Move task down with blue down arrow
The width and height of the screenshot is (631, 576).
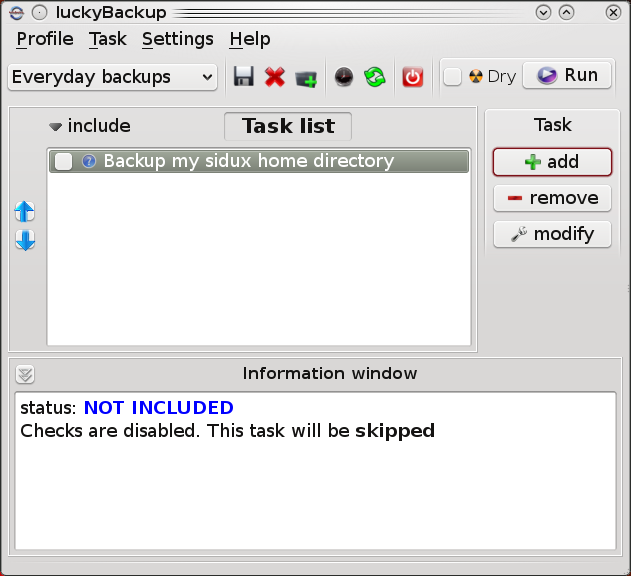(25, 240)
